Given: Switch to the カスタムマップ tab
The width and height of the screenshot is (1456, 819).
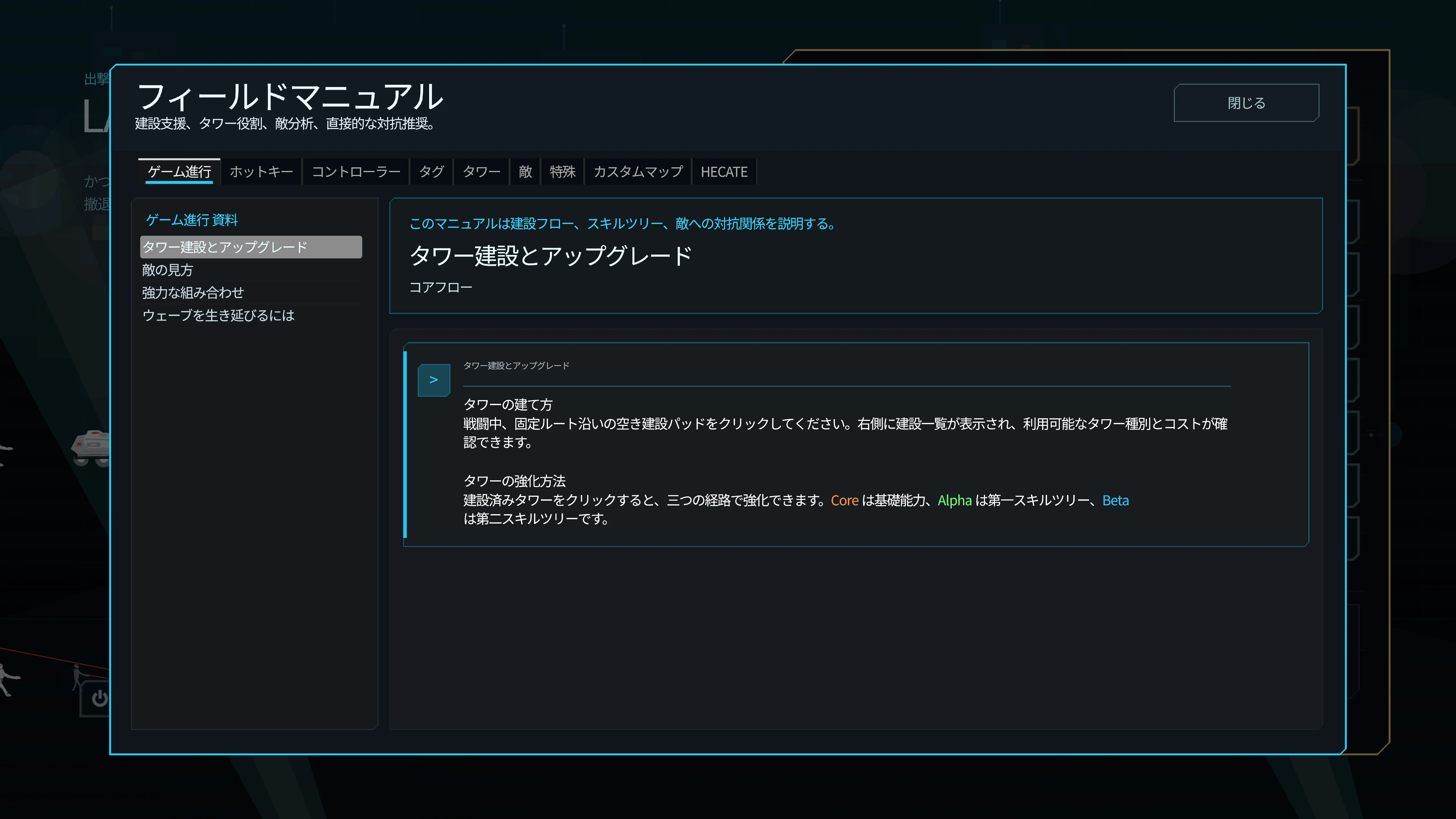Looking at the screenshot, I should pos(638,172).
